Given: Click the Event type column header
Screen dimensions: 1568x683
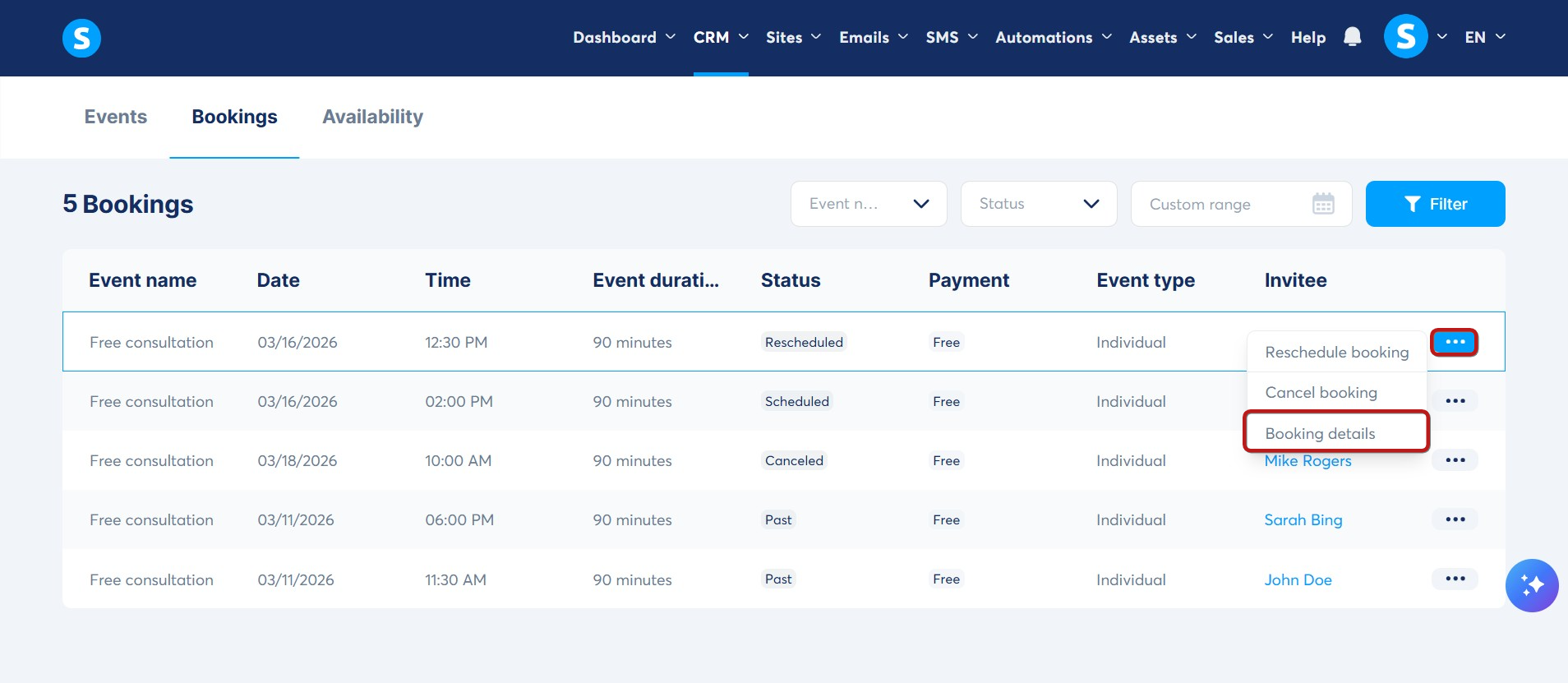Looking at the screenshot, I should 1146,280.
